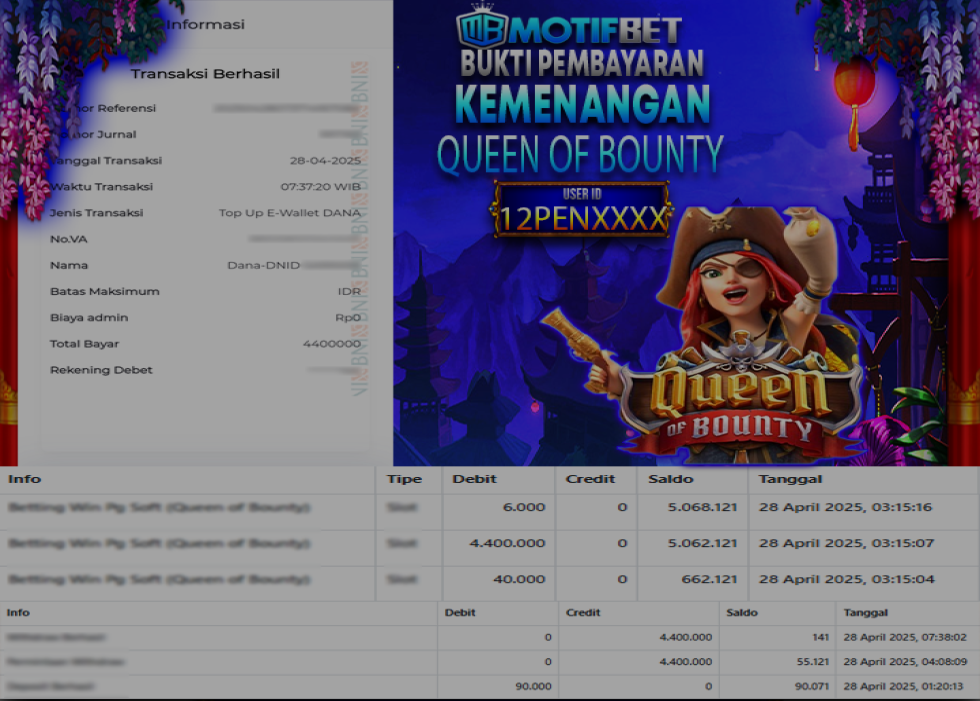This screenshot has width=980, height=701.
Task: Click the Rekening Debet label
Action: (101, 370)
